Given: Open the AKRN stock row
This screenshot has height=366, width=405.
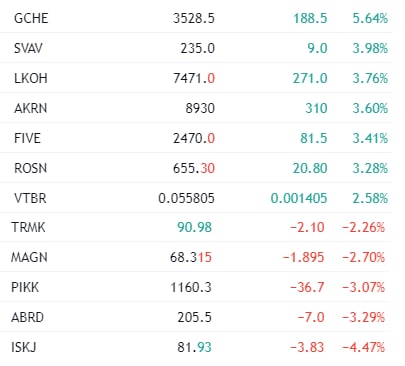Looking at the screenshot, I should point(196,108).
